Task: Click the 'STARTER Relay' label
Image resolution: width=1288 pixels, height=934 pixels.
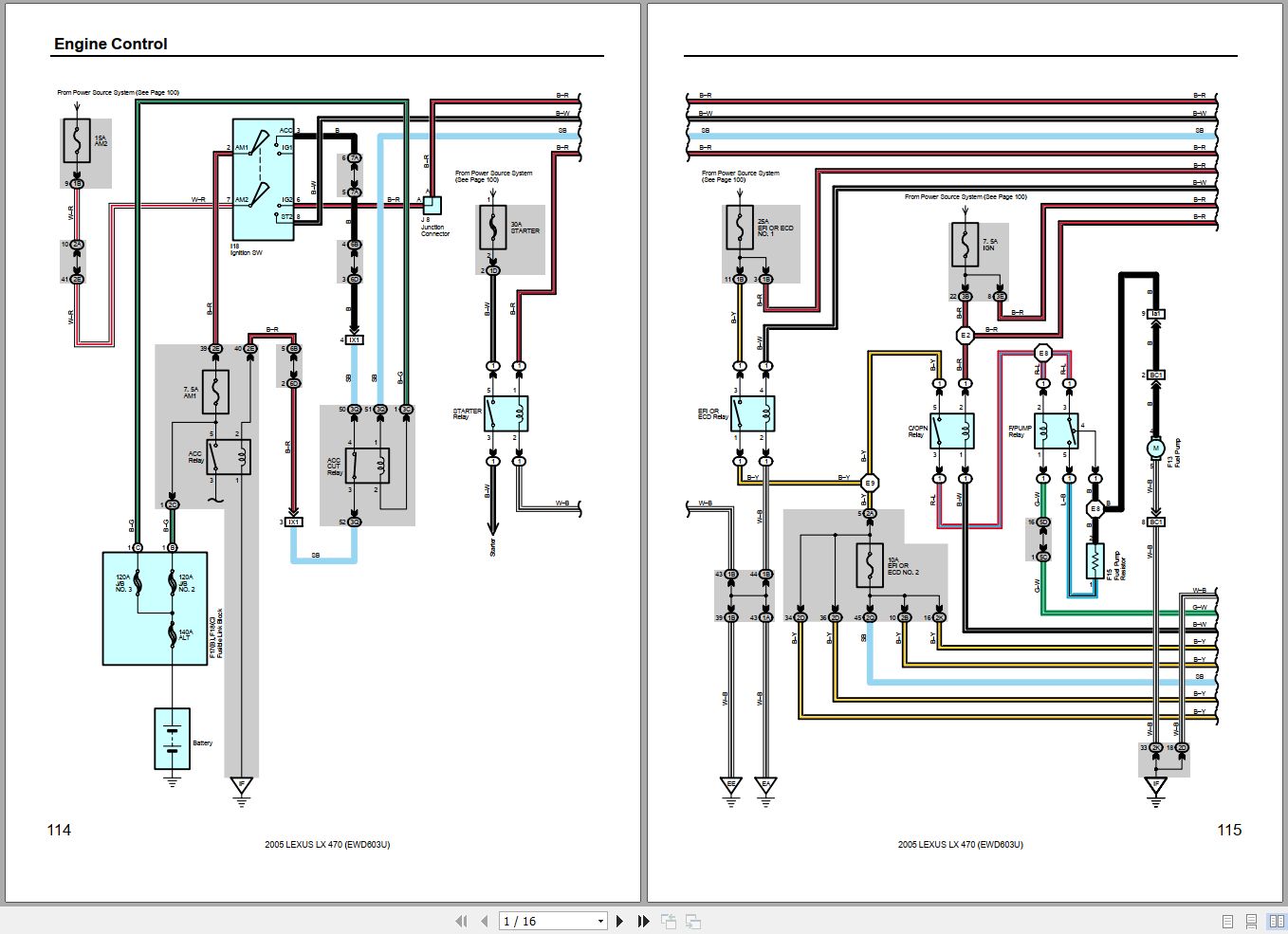Action: (x=467, y=414)
